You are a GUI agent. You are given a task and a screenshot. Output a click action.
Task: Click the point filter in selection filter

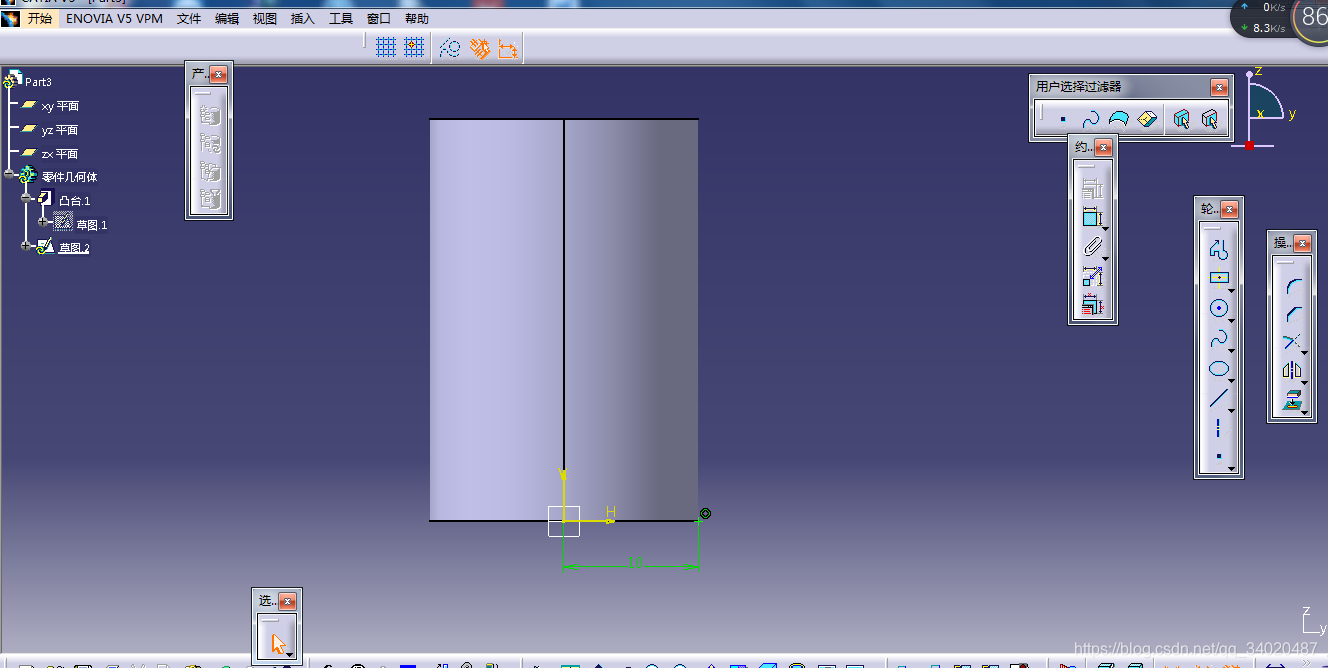tap(1062, 120)
